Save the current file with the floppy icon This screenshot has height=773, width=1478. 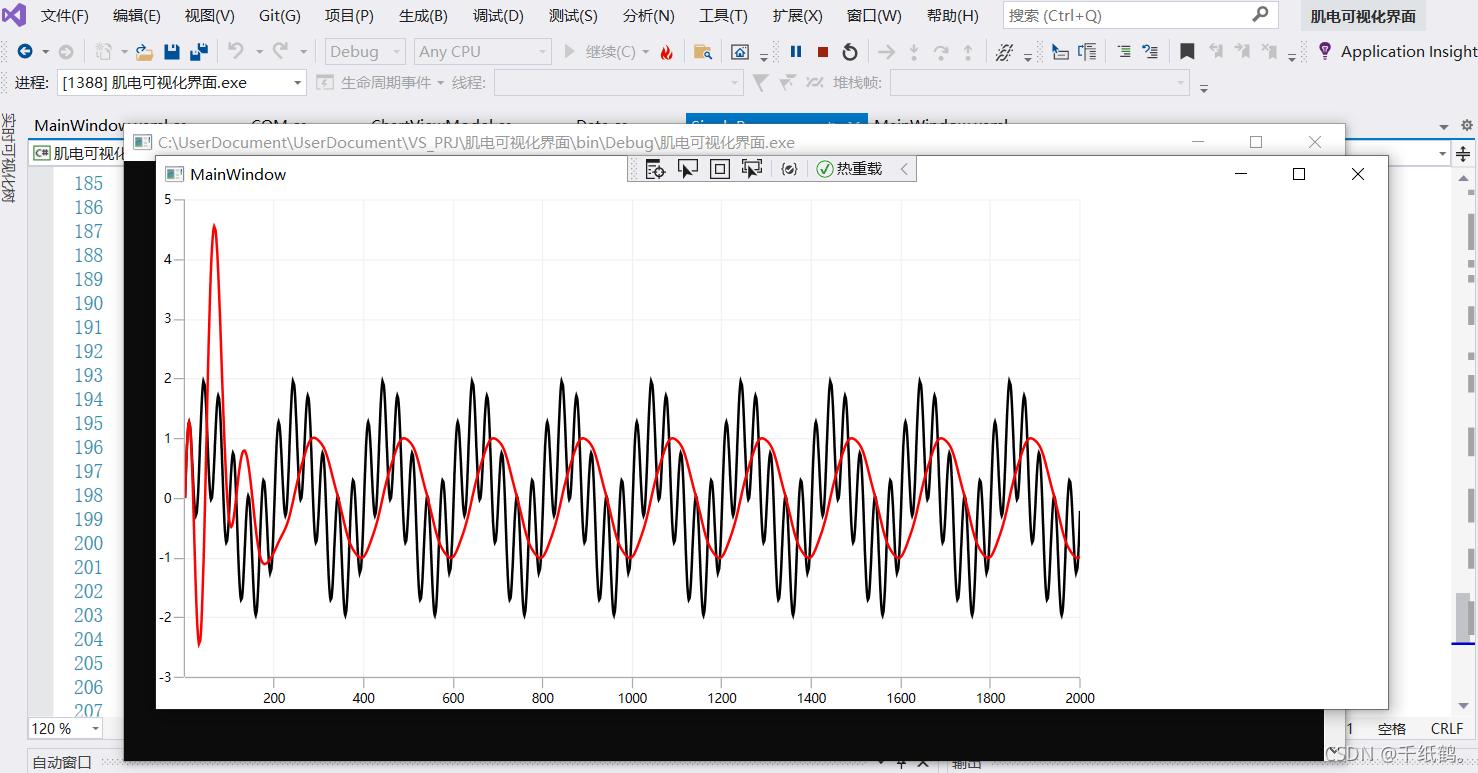172,52
